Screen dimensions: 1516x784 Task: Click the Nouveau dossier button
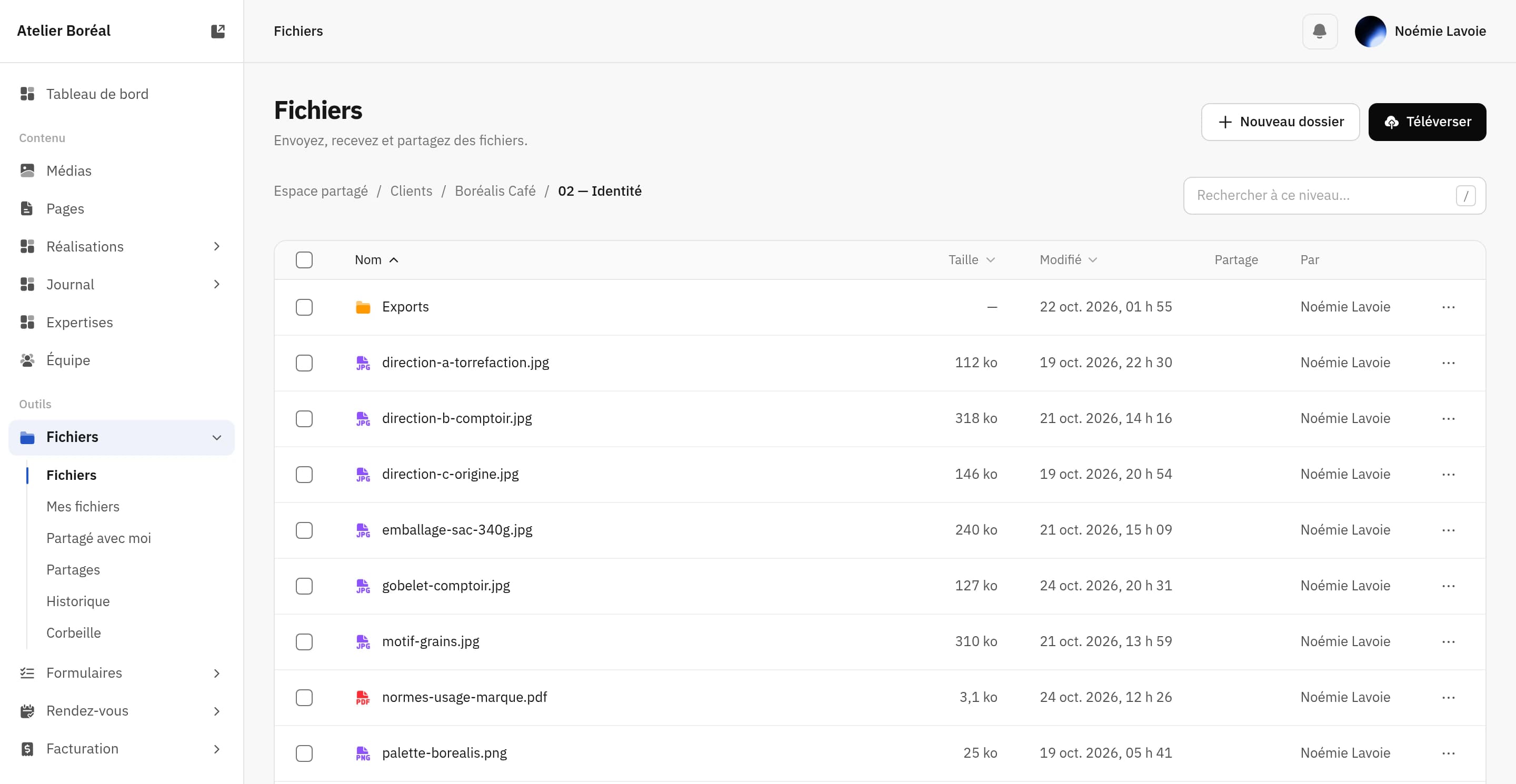1280,122
